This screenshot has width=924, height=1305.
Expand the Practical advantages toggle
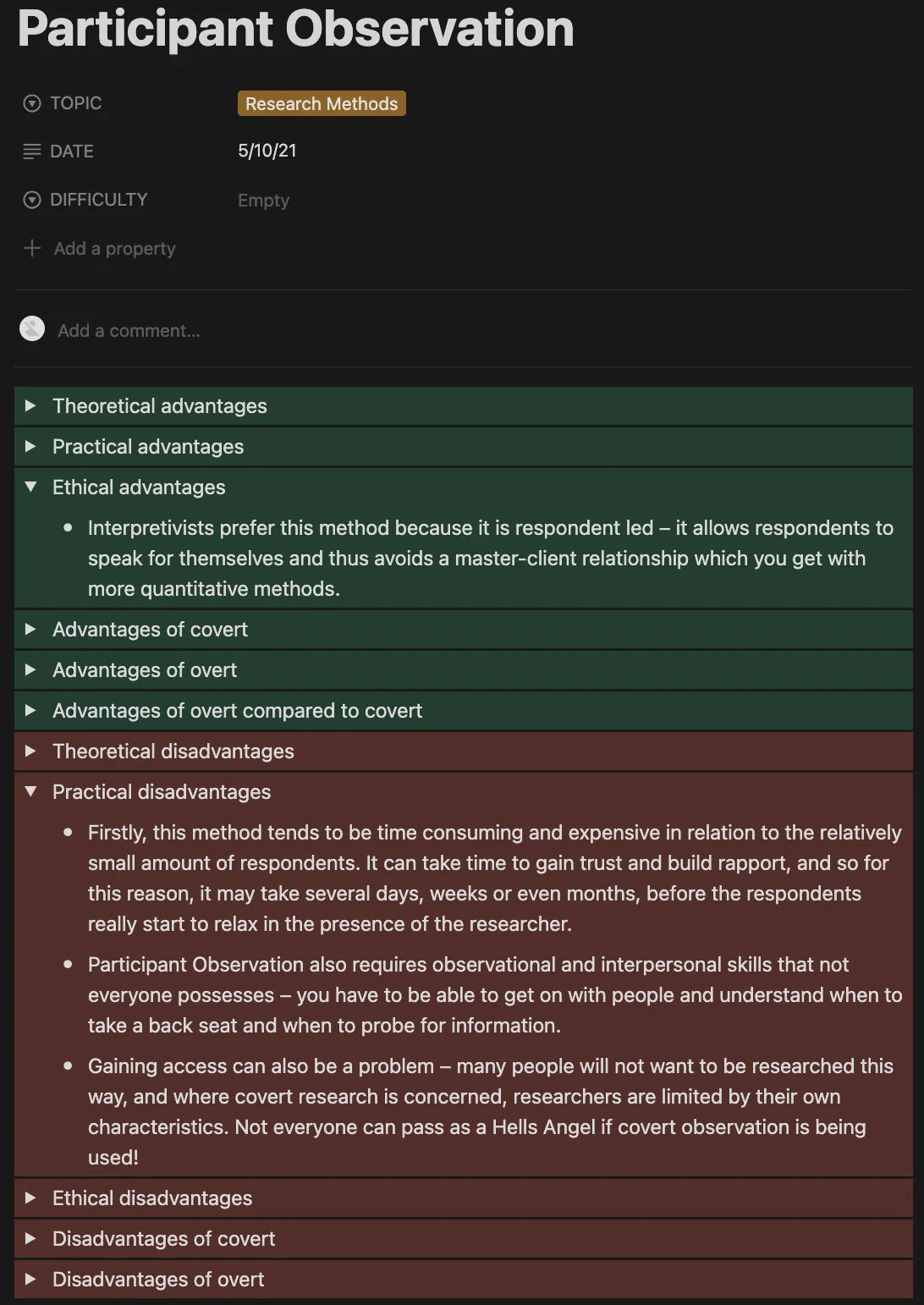coord(30,446)
